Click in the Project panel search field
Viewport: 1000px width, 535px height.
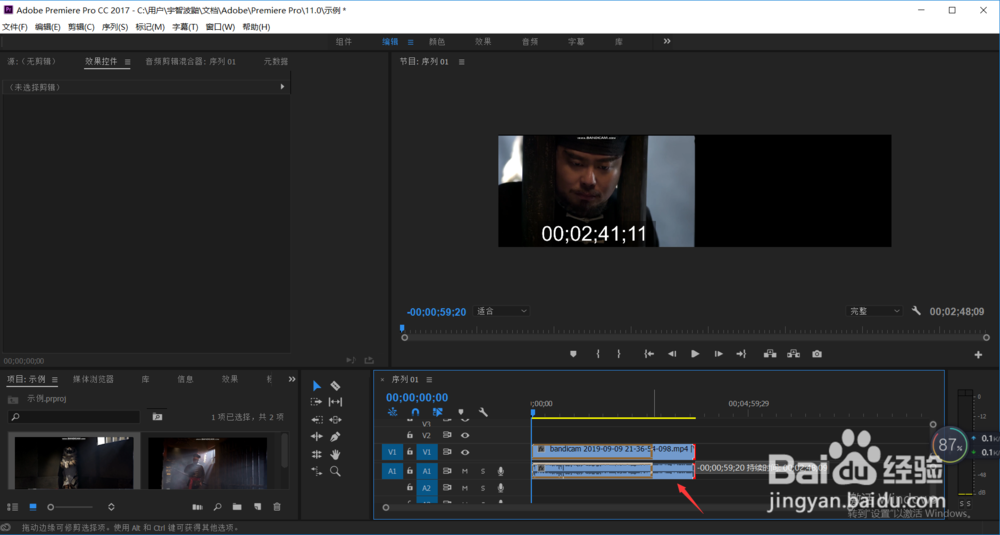point(74,416)
